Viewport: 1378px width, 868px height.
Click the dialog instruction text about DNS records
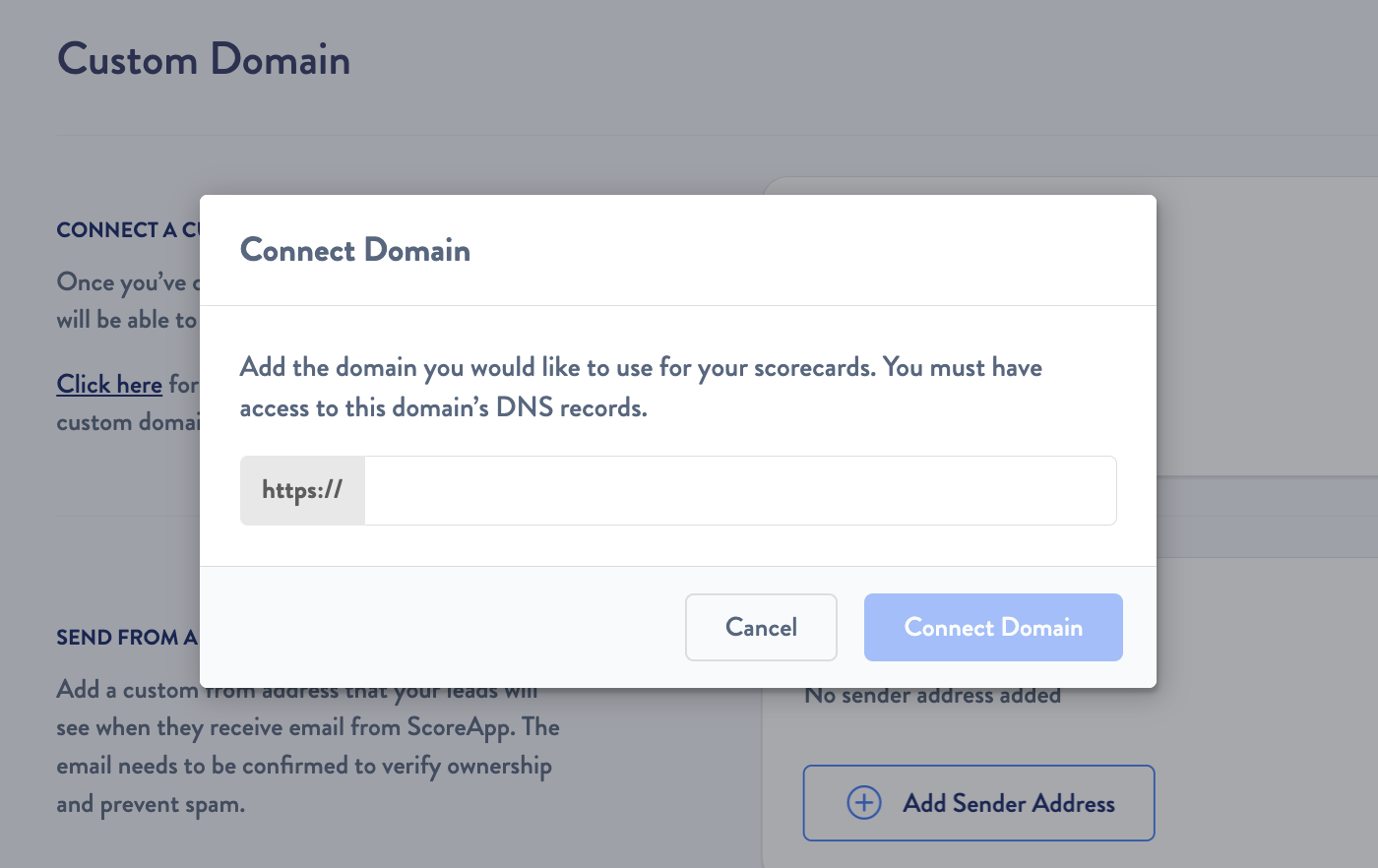click(x=640, y=387)
